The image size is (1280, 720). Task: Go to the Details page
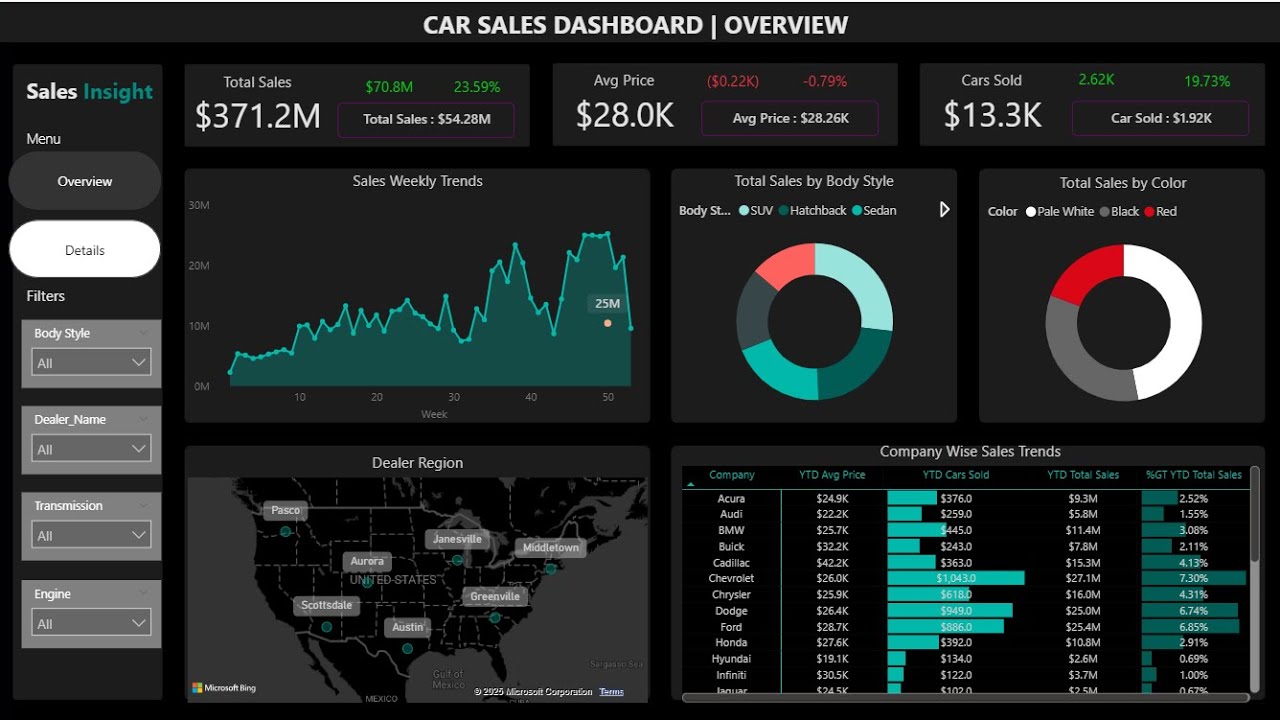[85, 250]
